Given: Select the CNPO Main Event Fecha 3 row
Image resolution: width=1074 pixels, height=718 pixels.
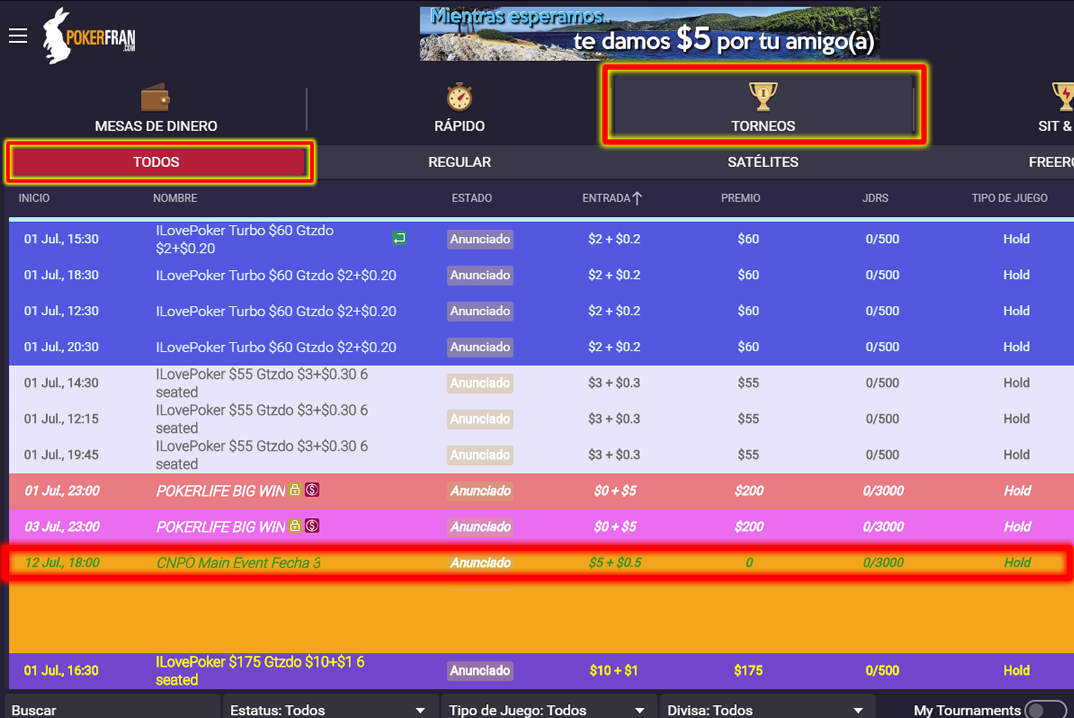Looking at the screenshot, I should (x=541, y=563).
